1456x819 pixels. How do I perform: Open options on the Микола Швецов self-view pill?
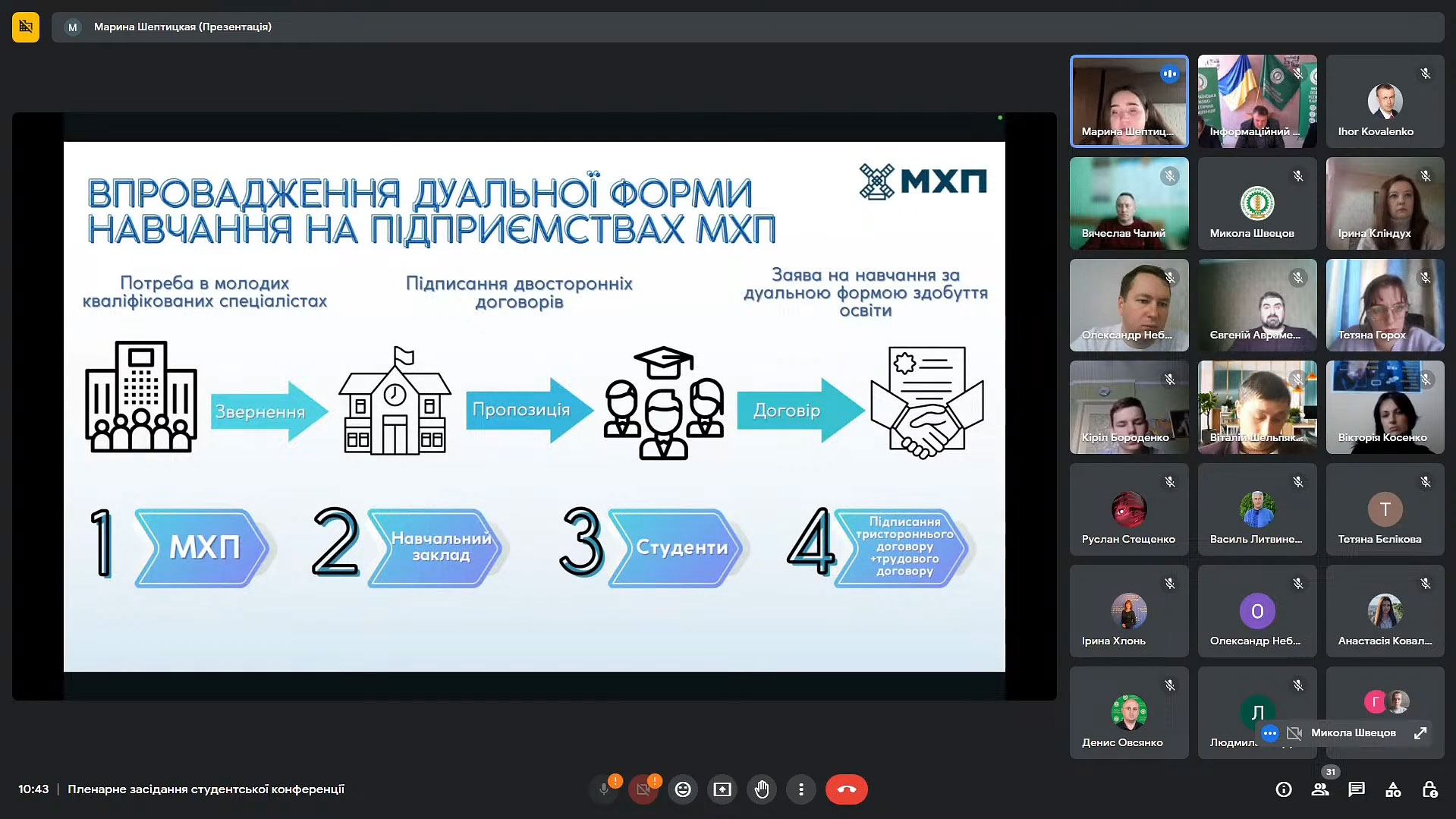(1269, 733)
